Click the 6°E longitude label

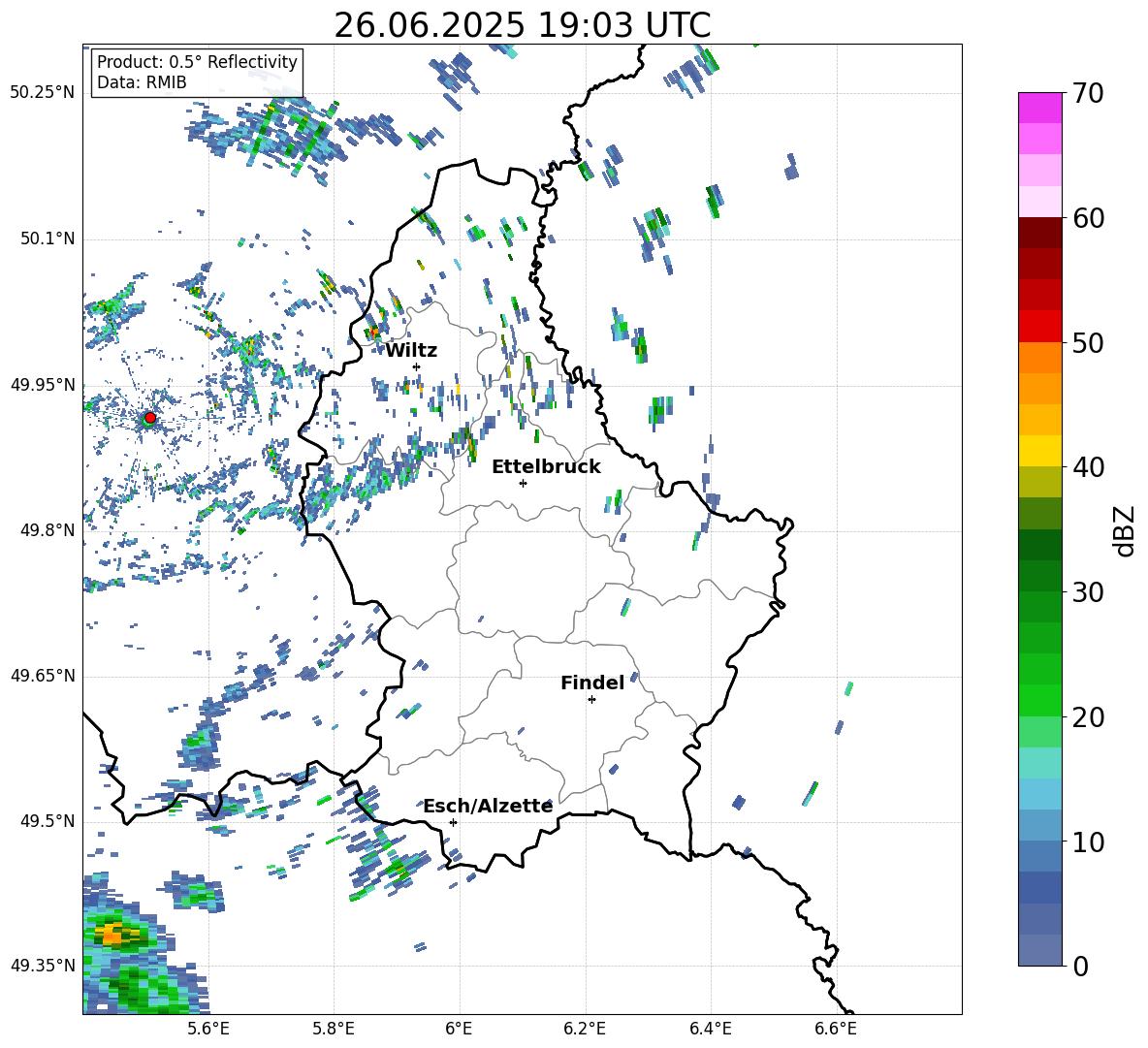tap(459, 1029)
